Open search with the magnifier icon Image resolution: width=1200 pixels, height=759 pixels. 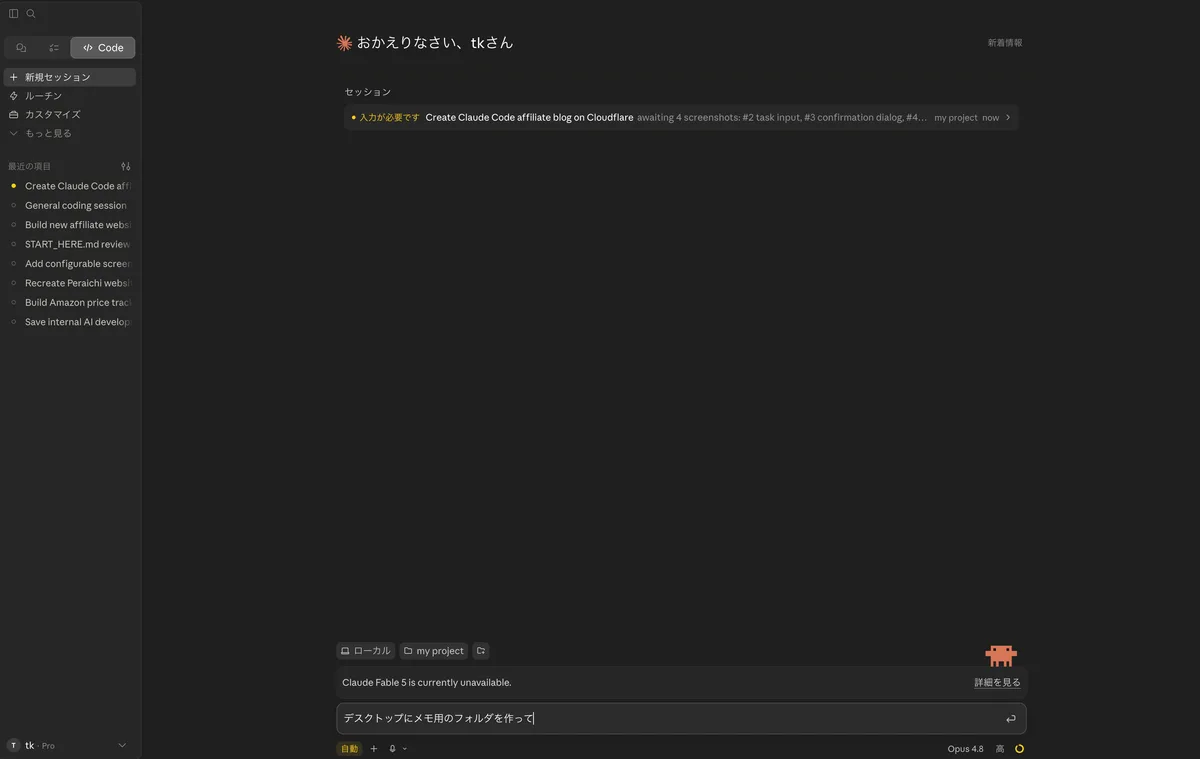click(x=31, y=14)
